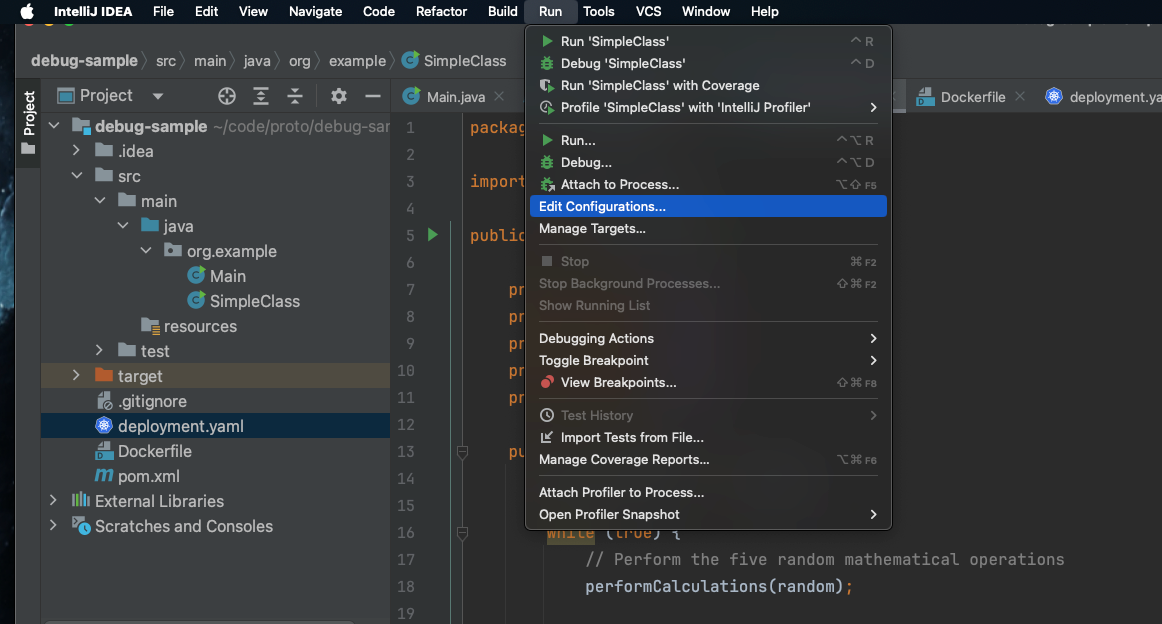Expand Scratches and Consoles node
The width and height of the screenshot is (1162, 624).
[x=53, y=525]
